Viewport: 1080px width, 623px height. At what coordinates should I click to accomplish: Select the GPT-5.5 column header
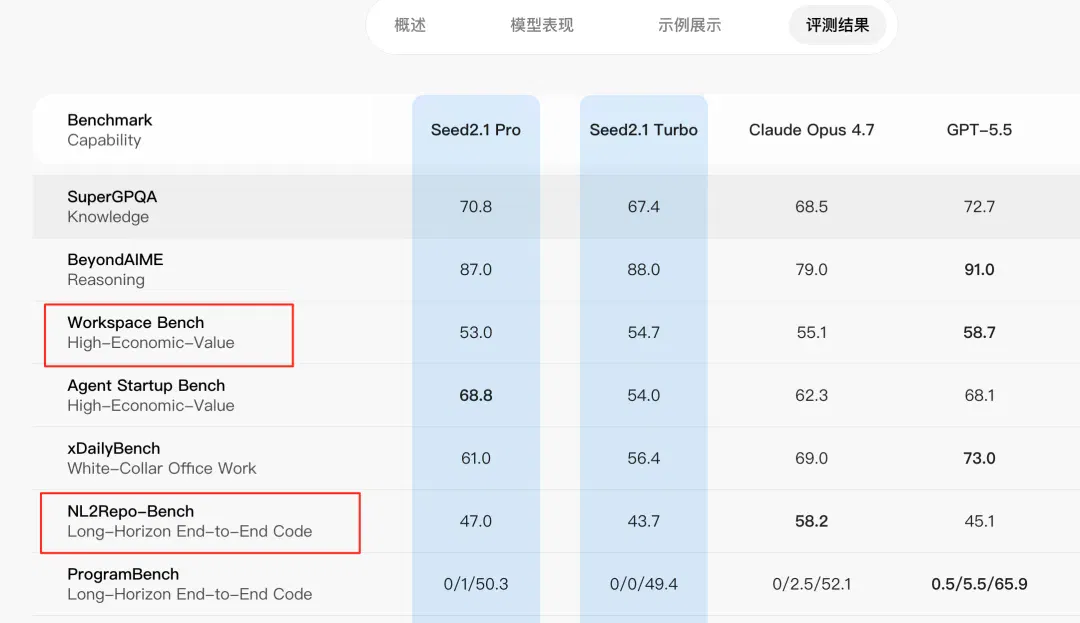[979, 130]
